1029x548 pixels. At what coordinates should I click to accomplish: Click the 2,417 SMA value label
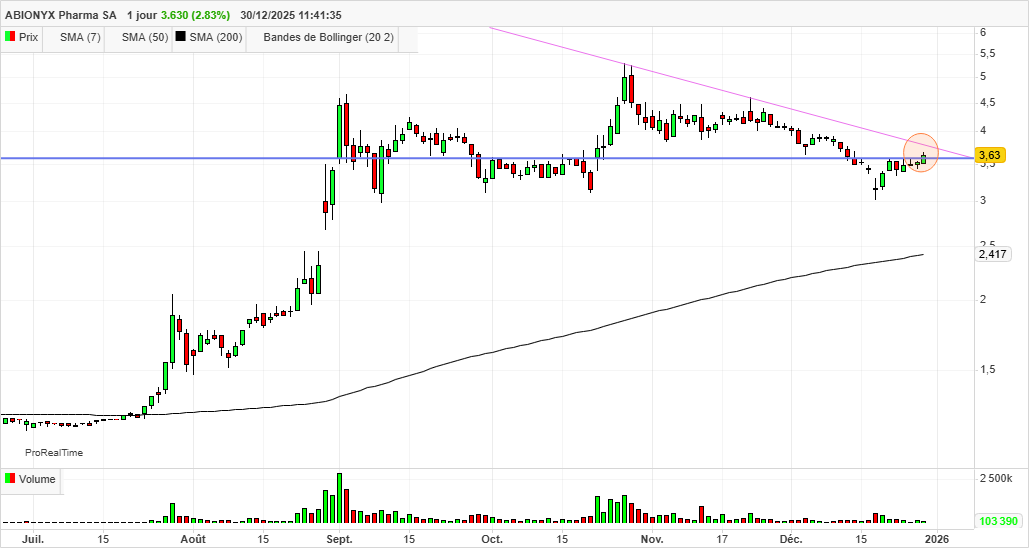pos(992,254)
